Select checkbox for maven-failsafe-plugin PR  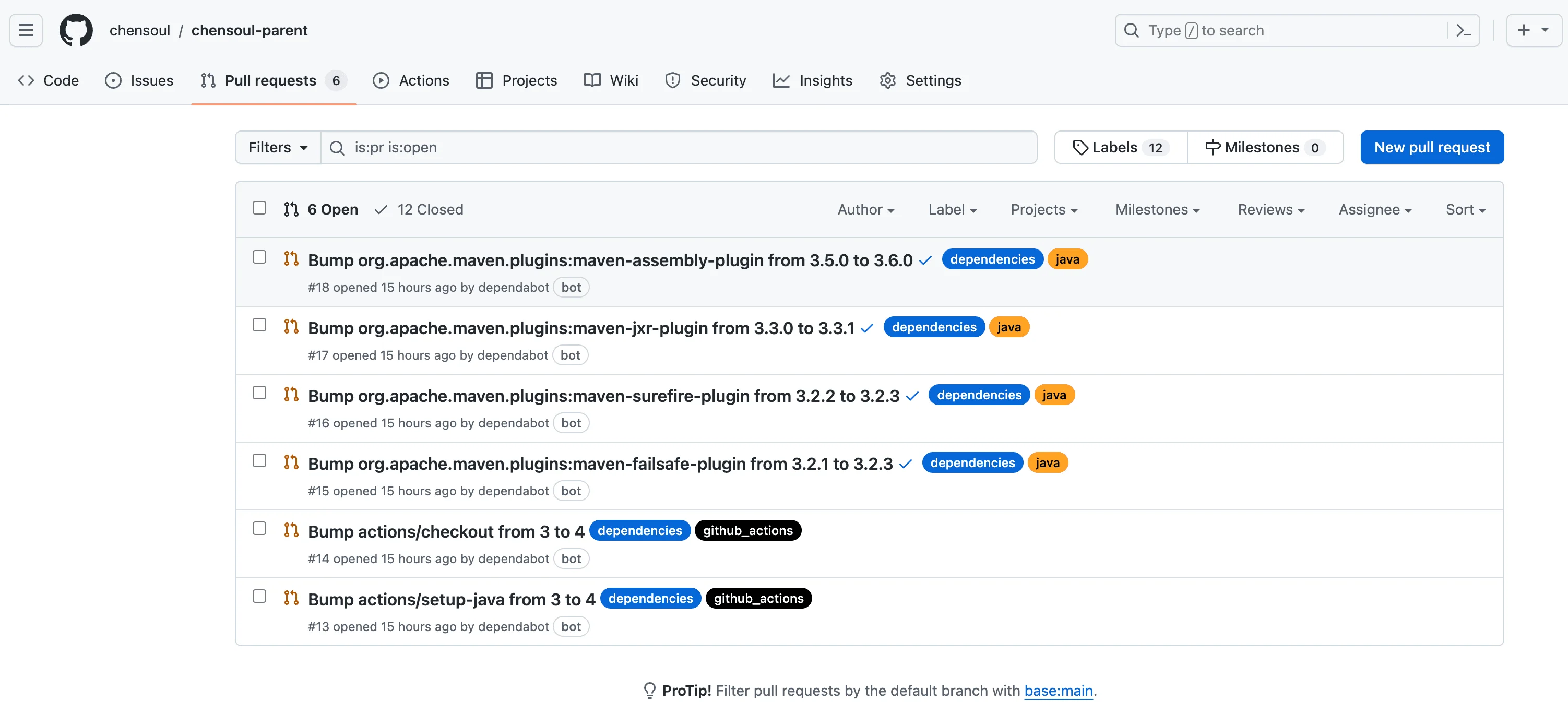pyautogui.click(x=259, y=460)
